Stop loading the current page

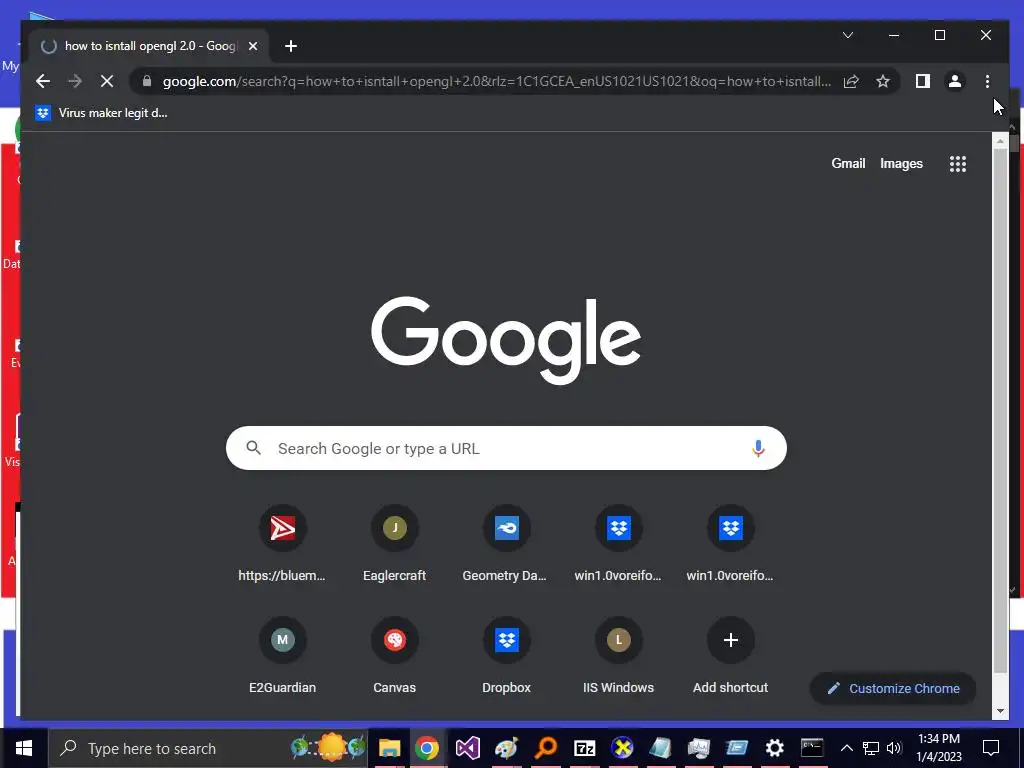pos(107,81)
